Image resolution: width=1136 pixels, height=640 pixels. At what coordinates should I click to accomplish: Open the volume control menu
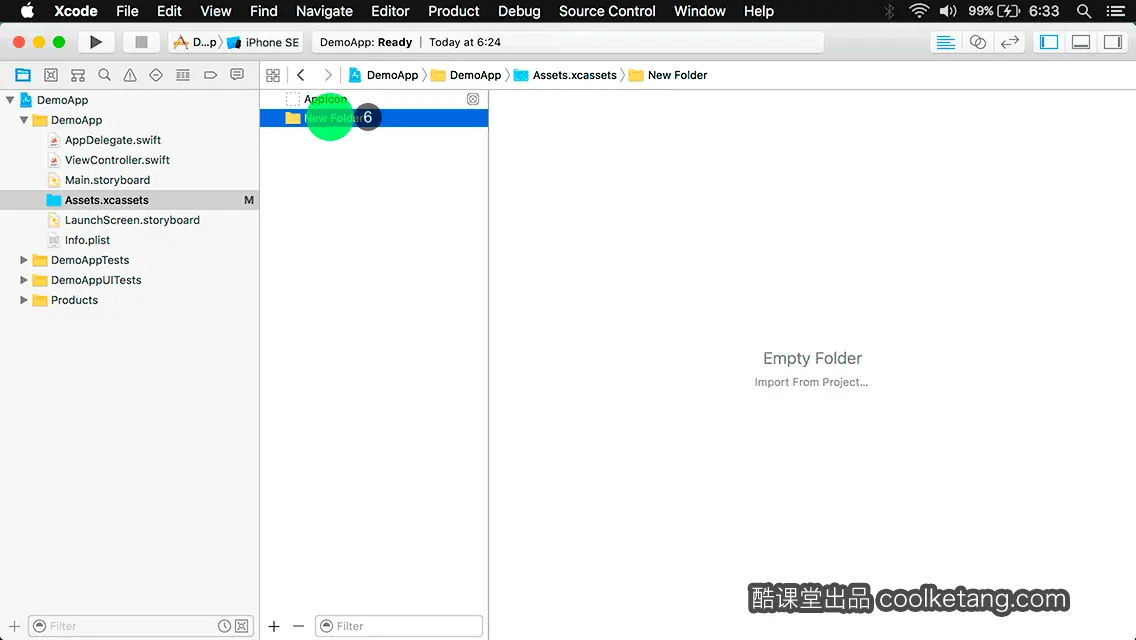click(x=948, y=11)
